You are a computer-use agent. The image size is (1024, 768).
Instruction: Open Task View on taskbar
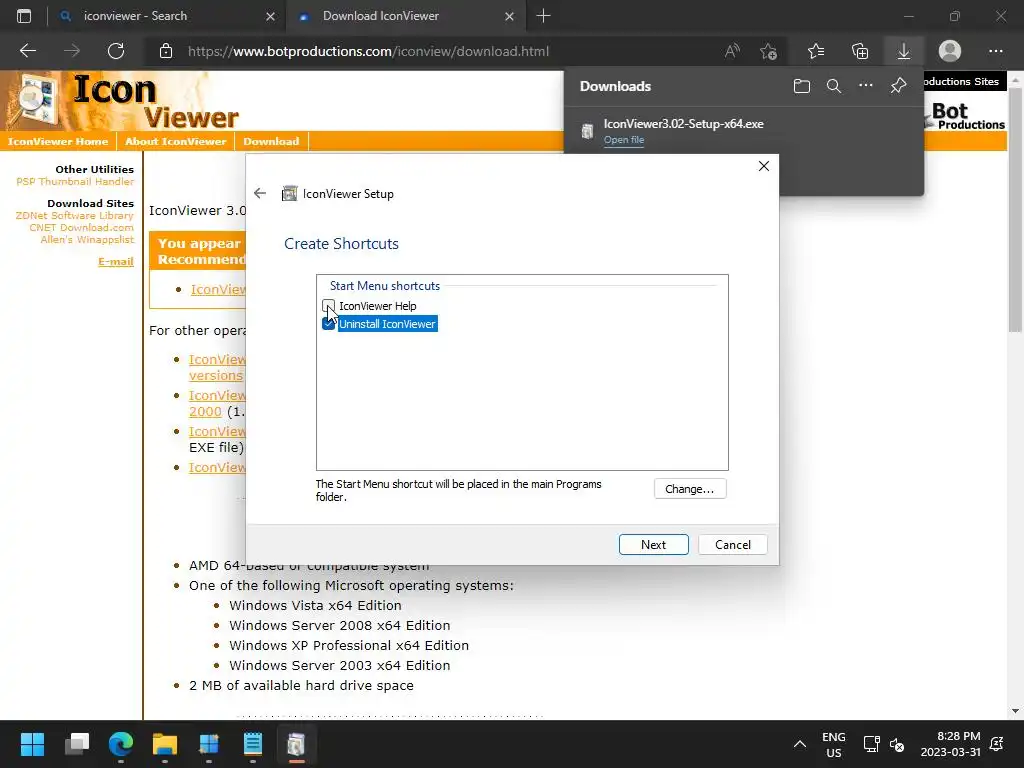click(x=76, y=744)
